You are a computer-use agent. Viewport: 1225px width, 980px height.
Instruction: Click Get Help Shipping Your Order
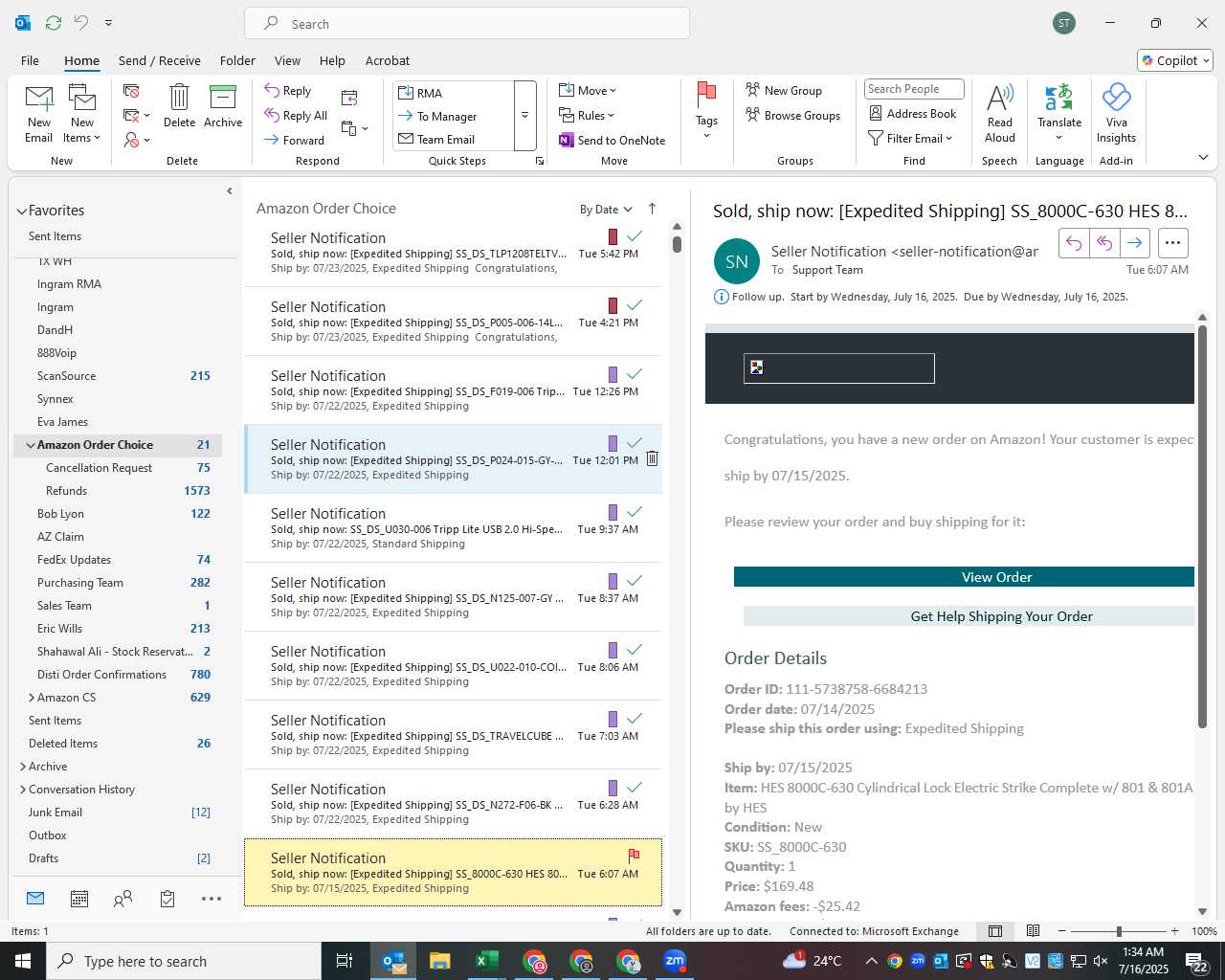[x=969, y=616]
